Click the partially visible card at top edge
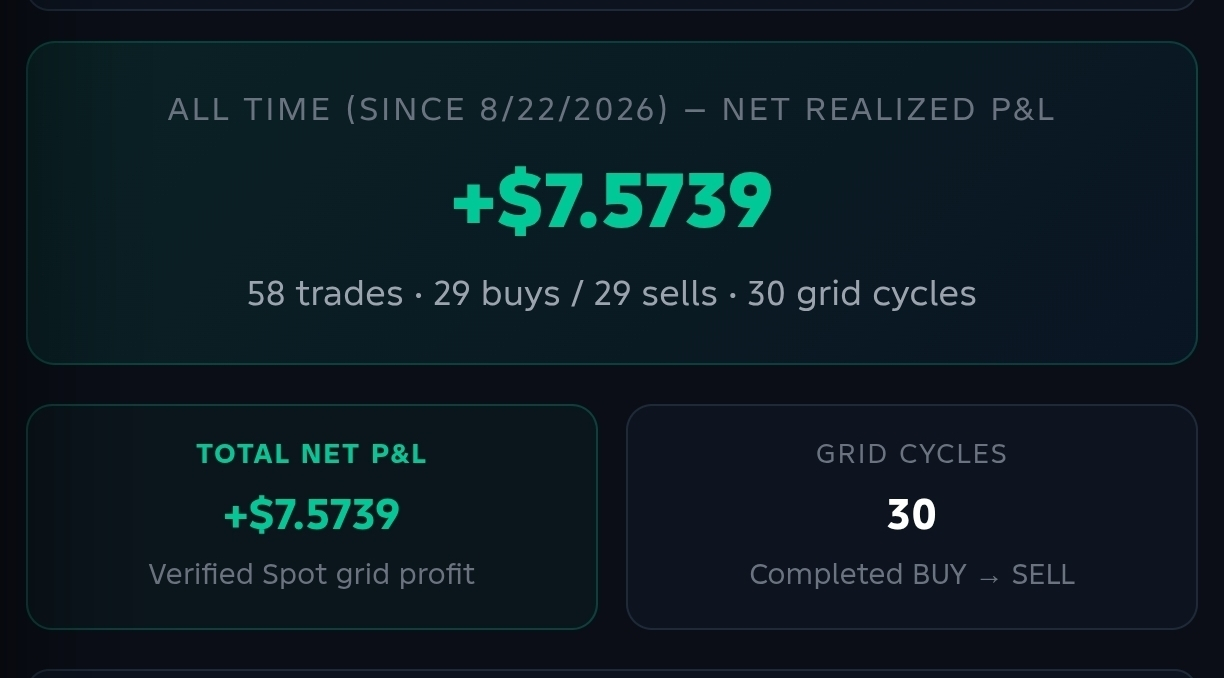This screenshot has height=678, width=1224. point(612,4)
